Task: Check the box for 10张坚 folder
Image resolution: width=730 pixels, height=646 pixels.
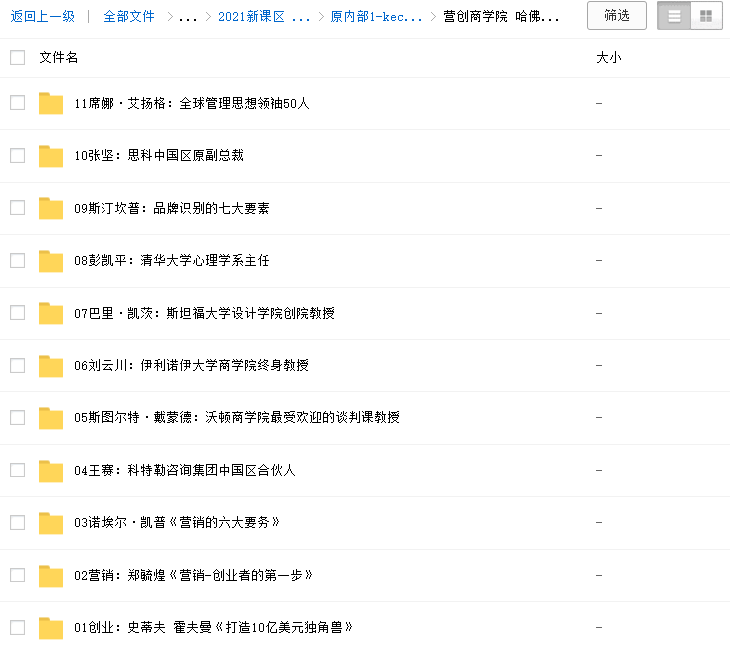Action: (18, 155)
